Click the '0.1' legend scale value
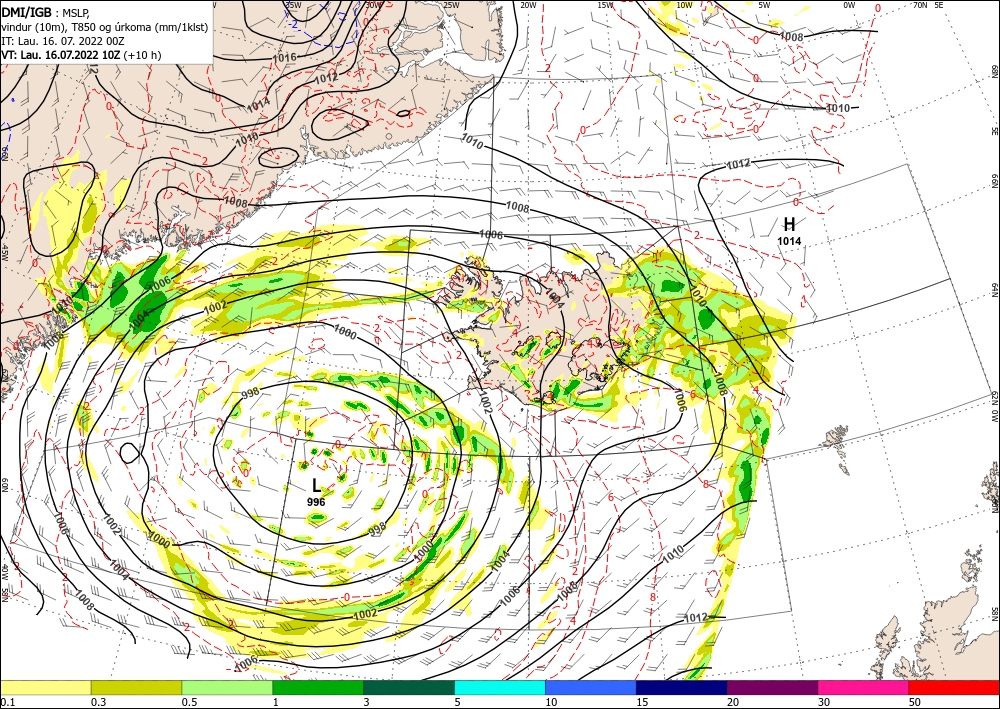This screenshot has height=709, width=1000. pyautogui.click(x=7, y=702)
